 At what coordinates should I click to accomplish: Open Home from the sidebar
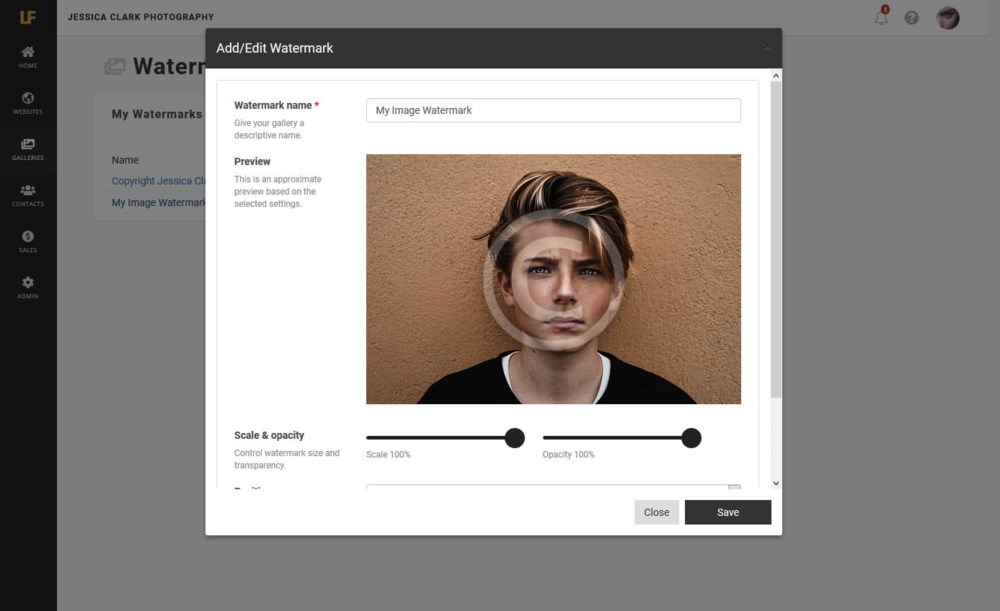tap(28, 57)
